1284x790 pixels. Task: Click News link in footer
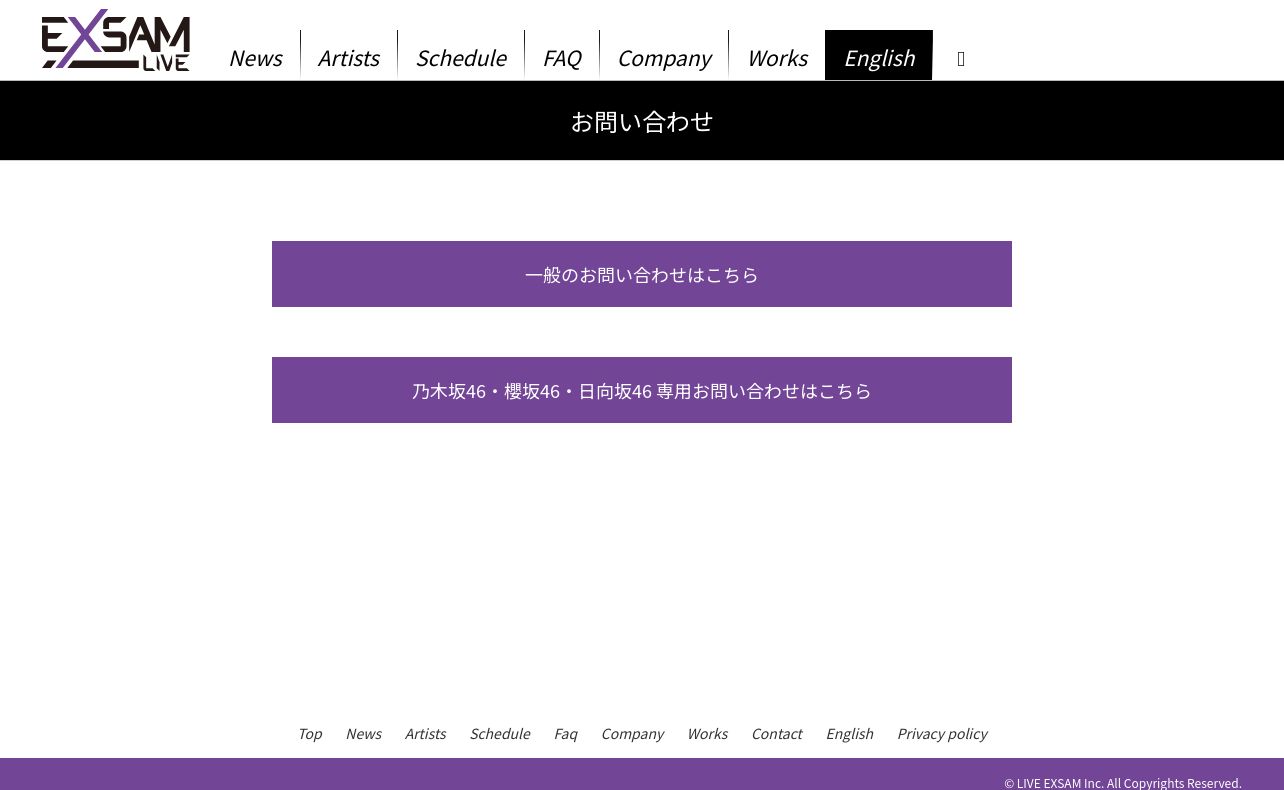[363, 734]
